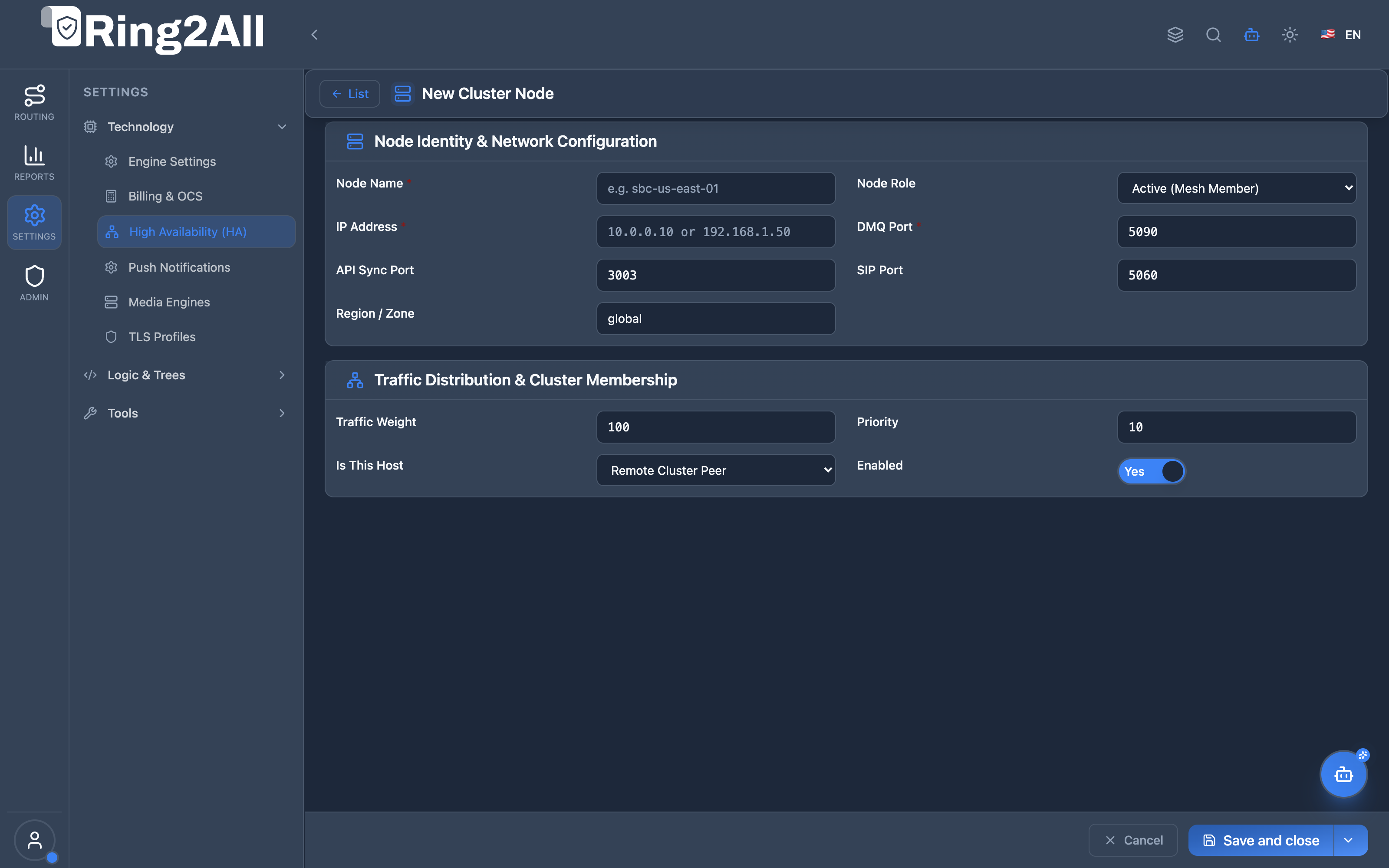Open Billing & OCS menu item
This screenshot has width=1389, height=868.
[x=196, y=196]
